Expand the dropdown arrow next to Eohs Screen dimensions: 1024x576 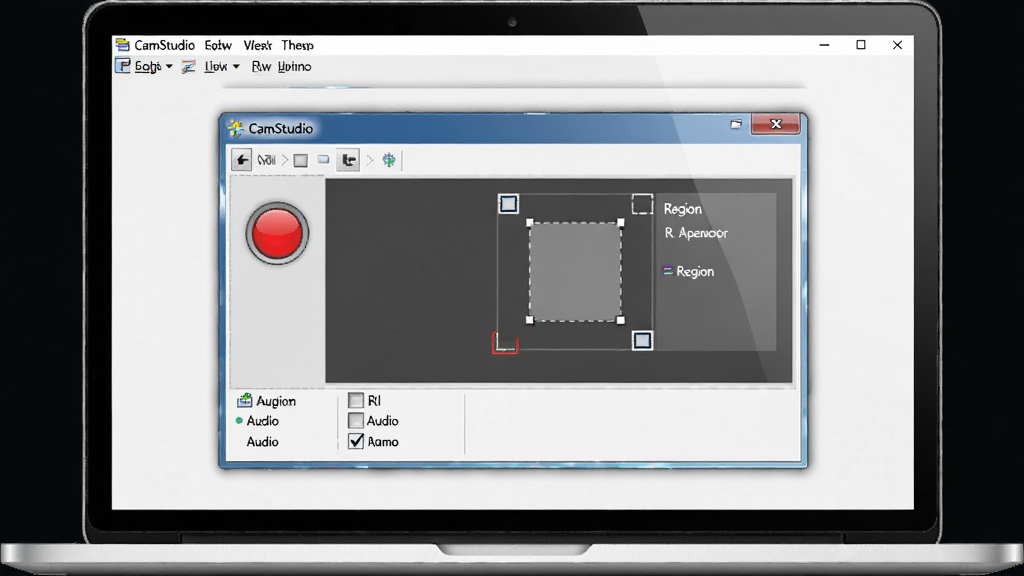click(169, 67)
